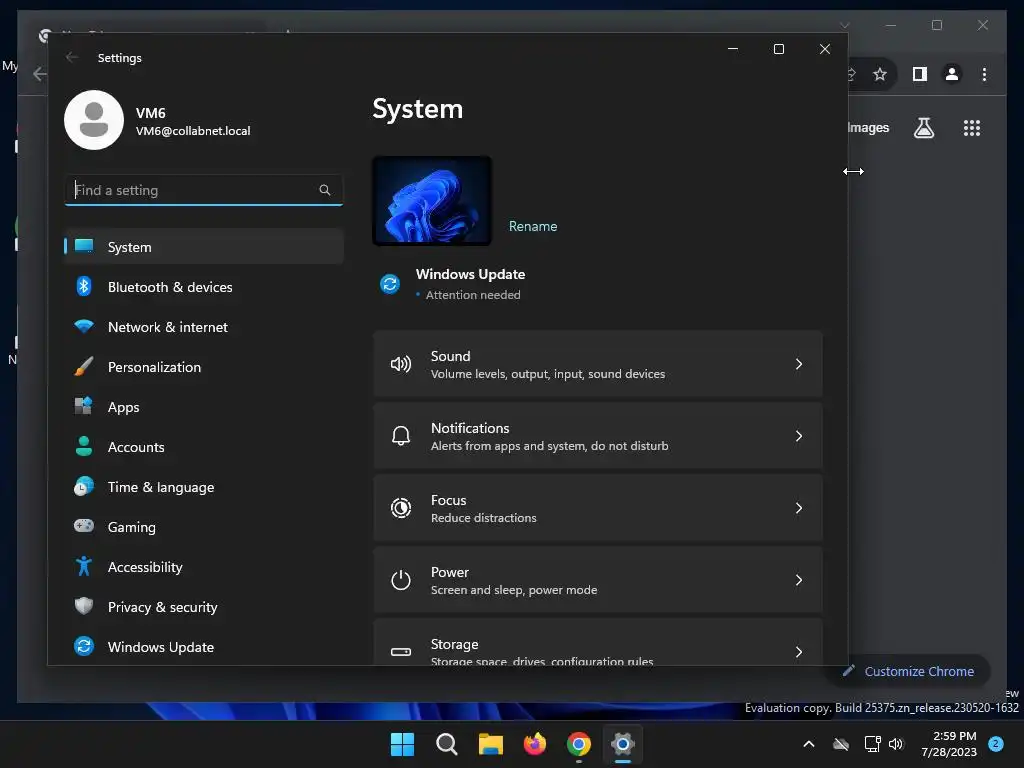This screenshot has width=1024, height=768.
Task: Click the VM6@collabnet.local account email
Action: [x=193, y=131]
